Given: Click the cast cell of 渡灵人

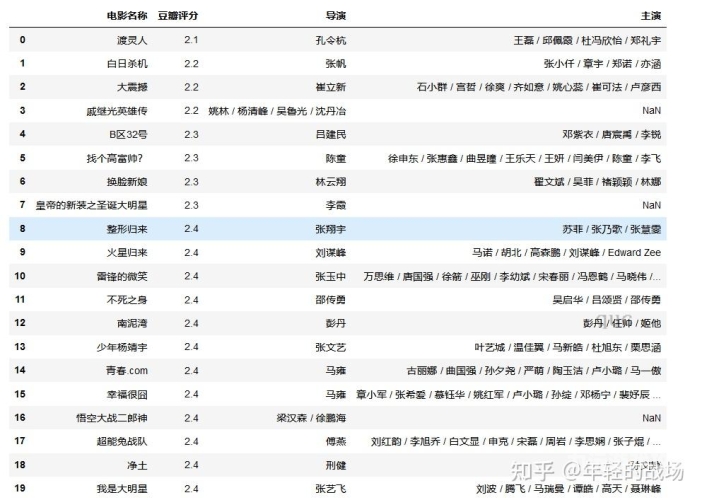Looking at the screenshot, I should [x=587, y=40].
